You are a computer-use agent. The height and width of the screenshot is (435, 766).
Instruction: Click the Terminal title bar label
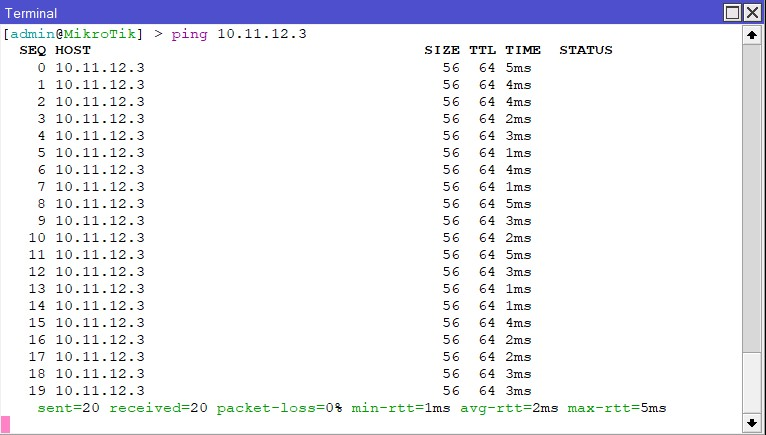pyautogui.click(x=31, y=13)
